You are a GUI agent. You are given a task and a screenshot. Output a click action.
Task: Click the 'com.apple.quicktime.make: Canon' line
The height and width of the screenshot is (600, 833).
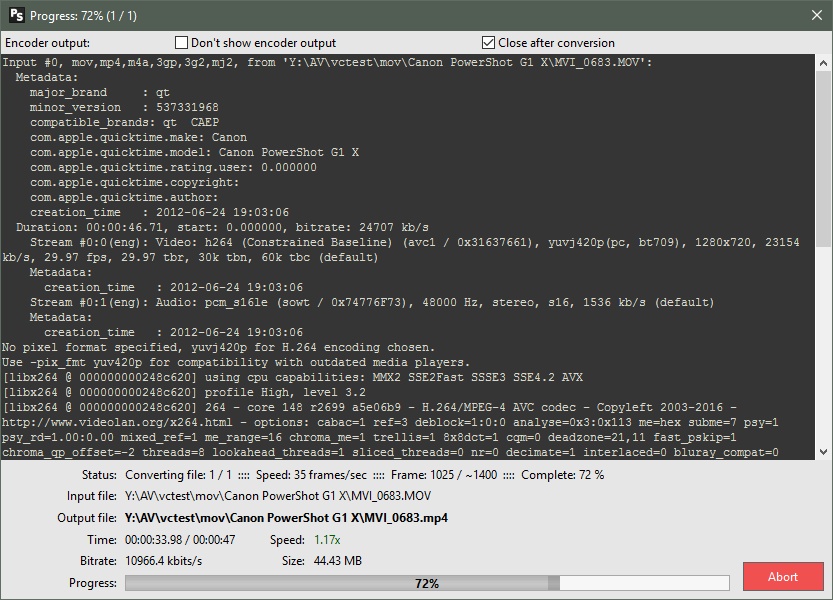(138, 137)
